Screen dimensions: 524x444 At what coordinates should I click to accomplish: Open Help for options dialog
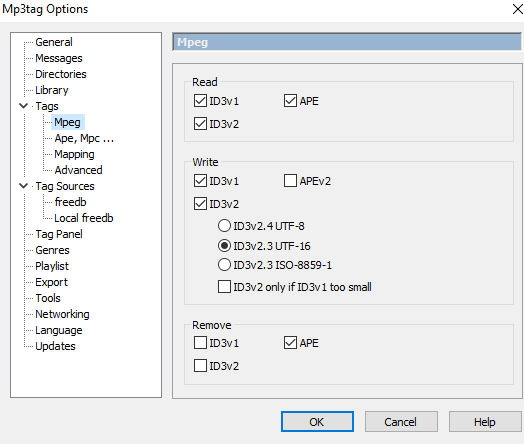[x=485, y=422]
